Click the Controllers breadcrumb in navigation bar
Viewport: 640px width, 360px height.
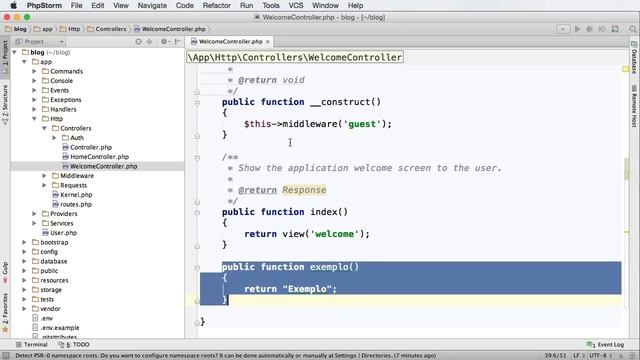[107, 29]
